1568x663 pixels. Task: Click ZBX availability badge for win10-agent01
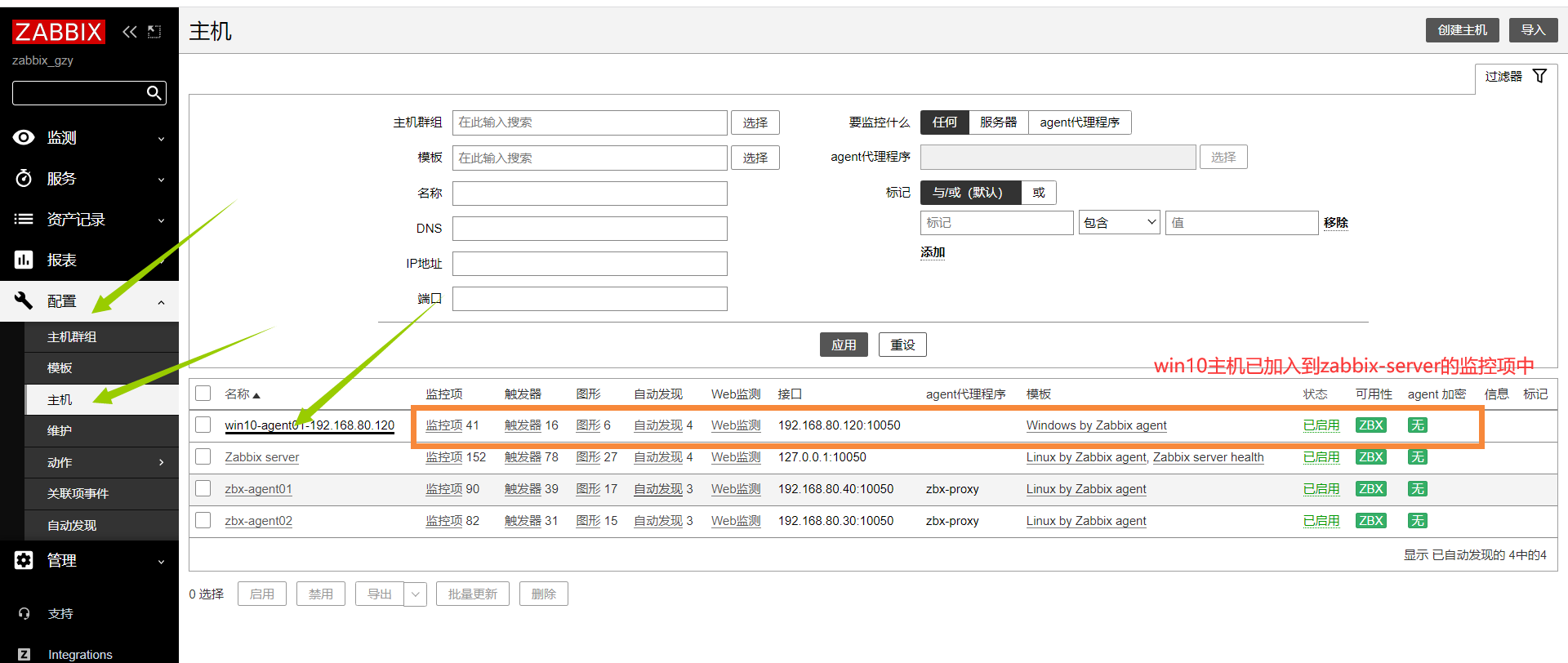(1370, 425)
